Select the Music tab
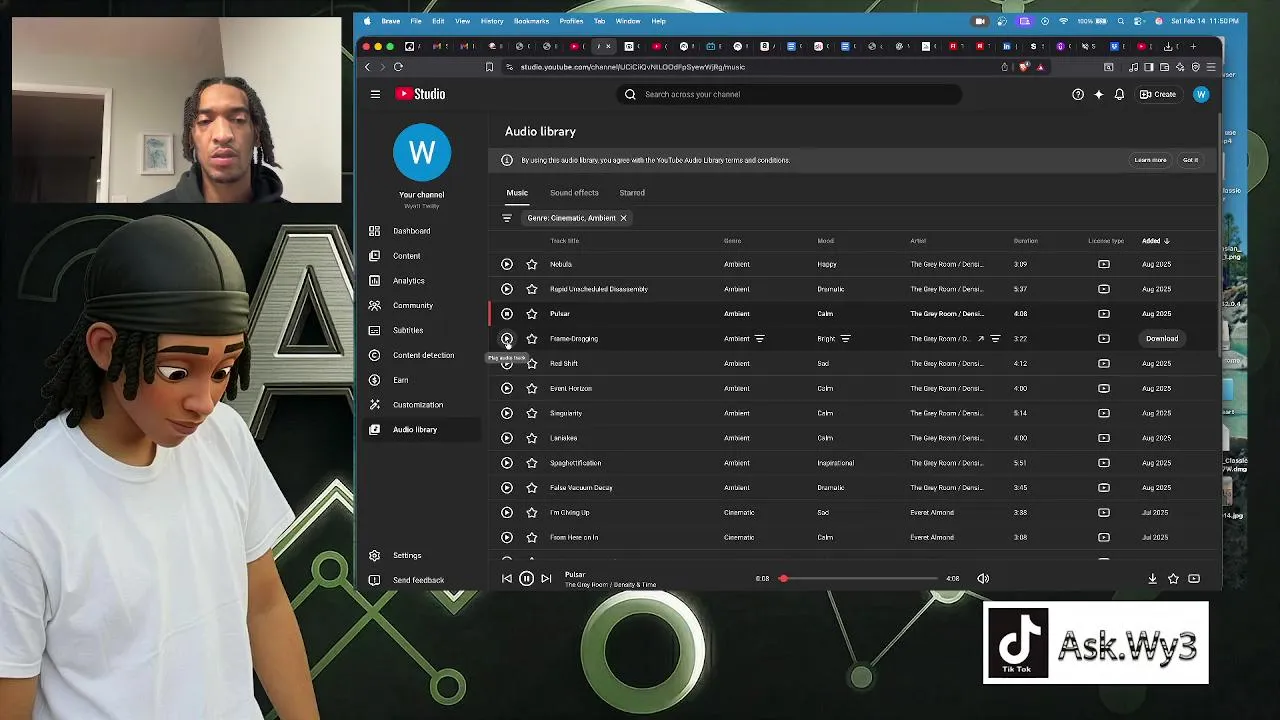This screenshot has height=720, width=1280. pos(517,193)
